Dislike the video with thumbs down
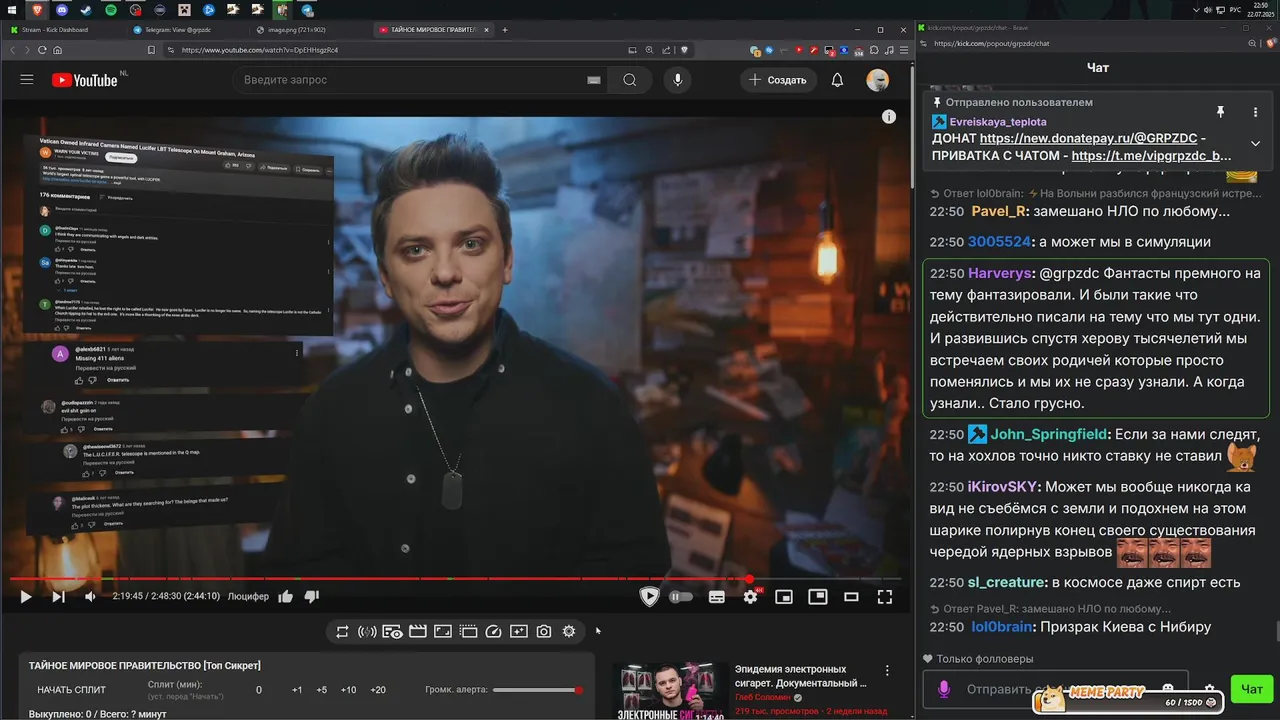The width and height of the screenshot is (1280, 720). click(x=311, y=597)
